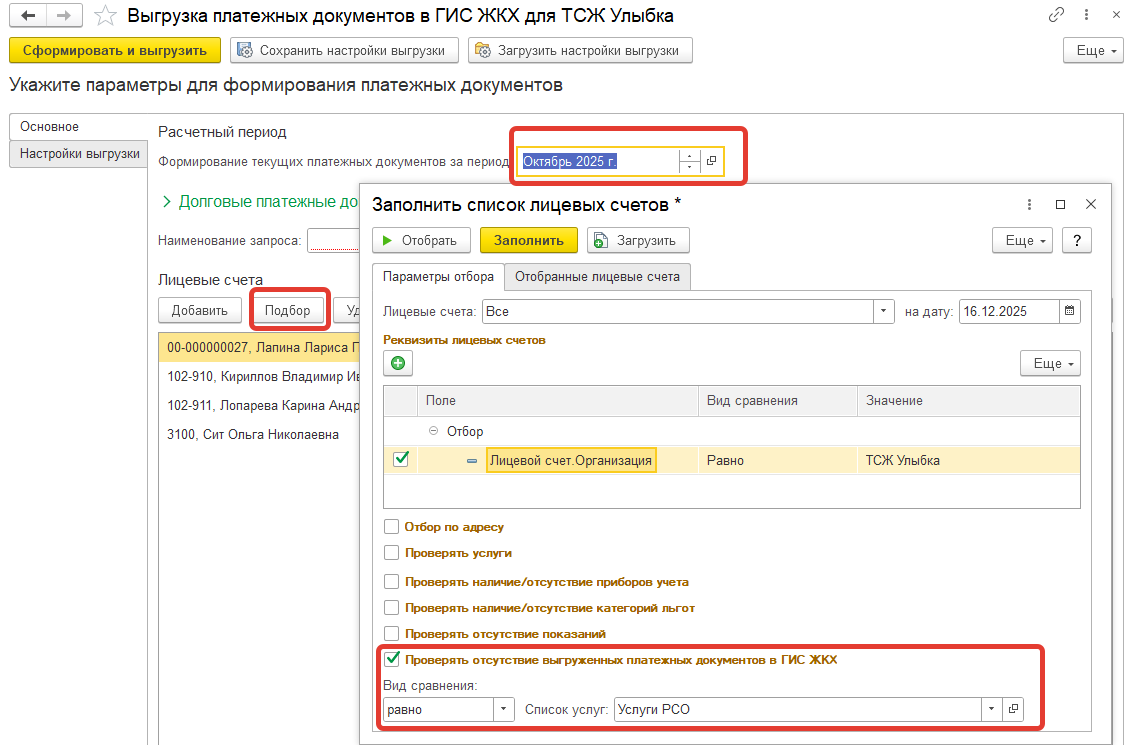Open calendar picker next to date 16.12.2025
The width and height of the screenshot is (1125, 745).
pos(1070,311)
